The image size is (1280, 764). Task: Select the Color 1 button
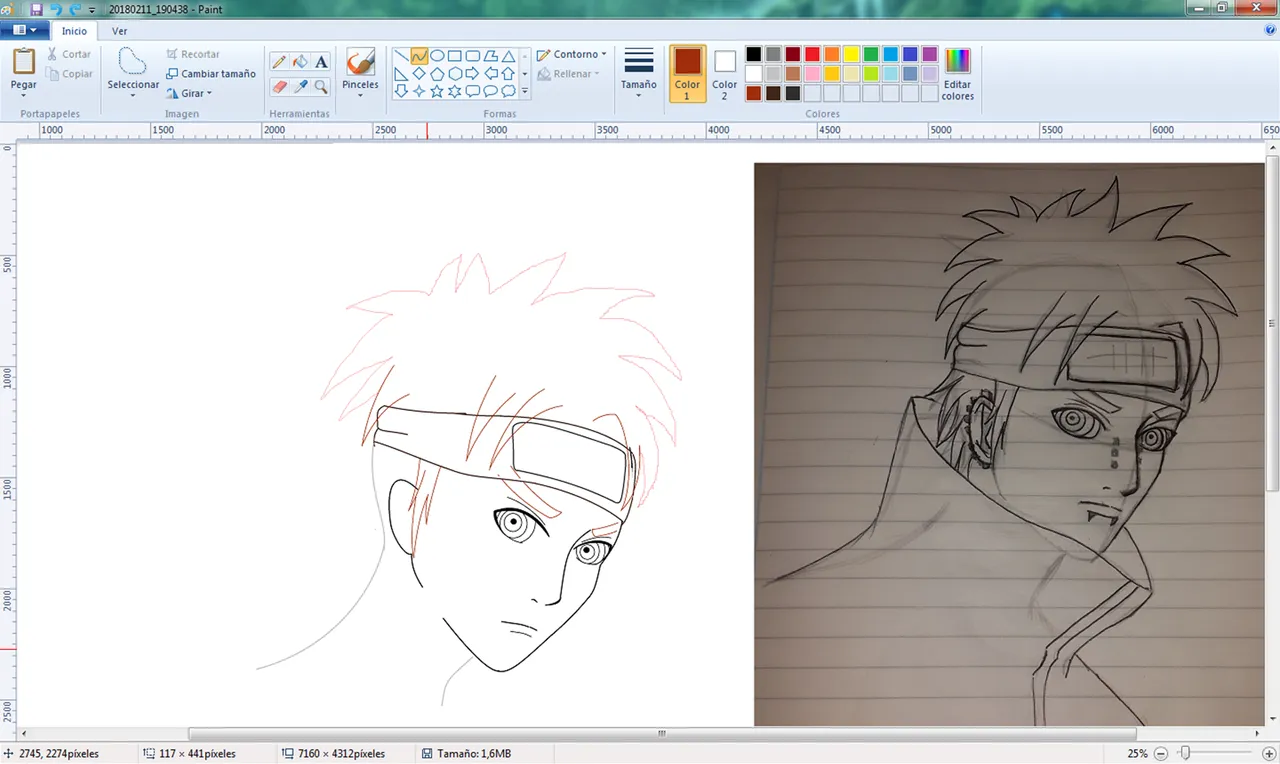687,73
